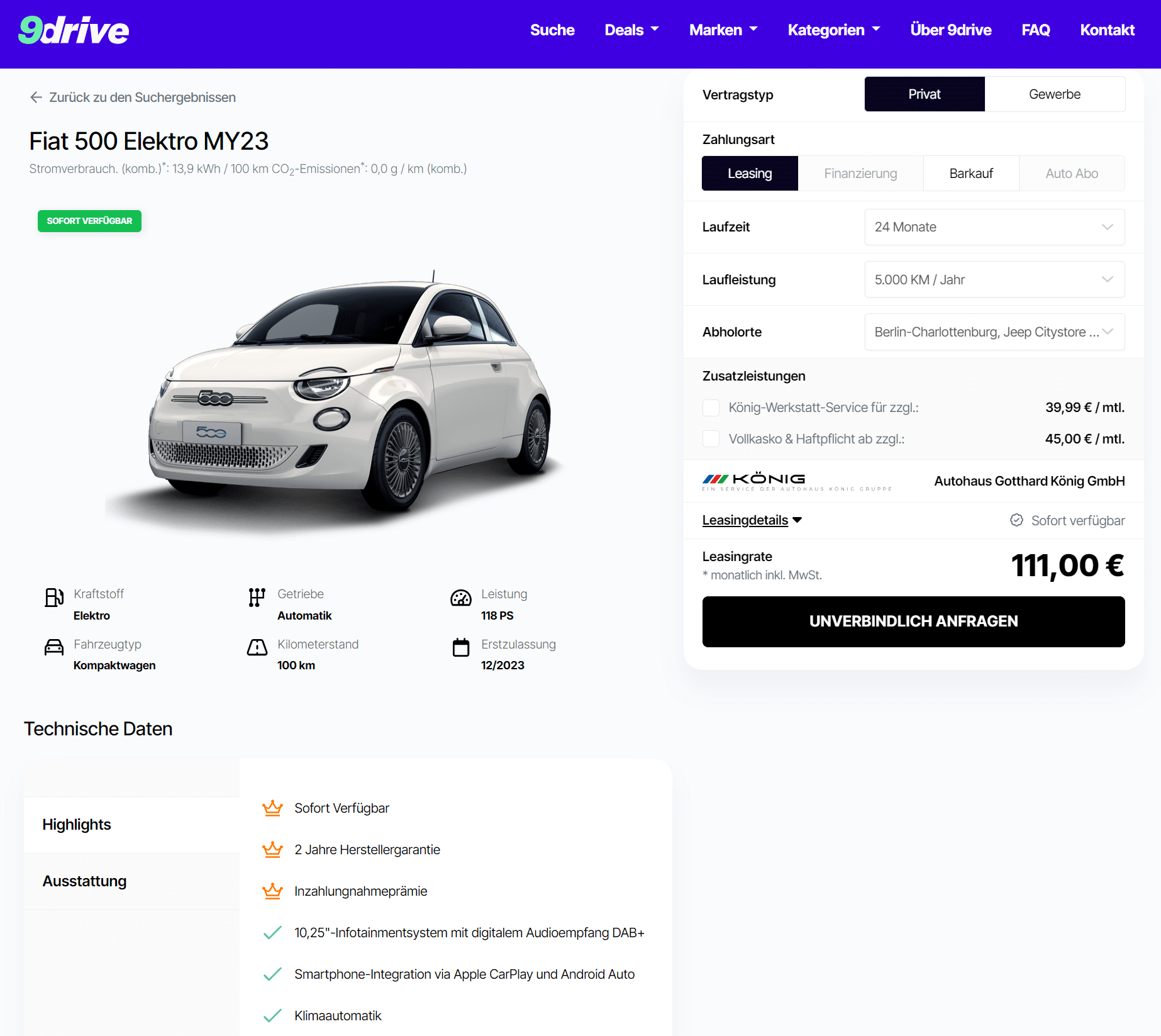Choose Barkauf payment type
The height and width of the screenshot is (1036, 1161).
pyautogui.click(x=971, y=174)
